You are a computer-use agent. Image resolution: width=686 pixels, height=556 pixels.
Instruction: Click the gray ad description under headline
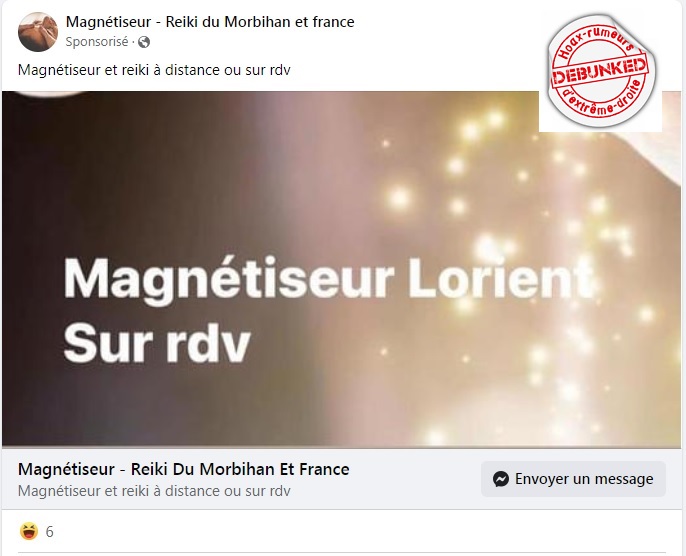[x=154, y=491]
